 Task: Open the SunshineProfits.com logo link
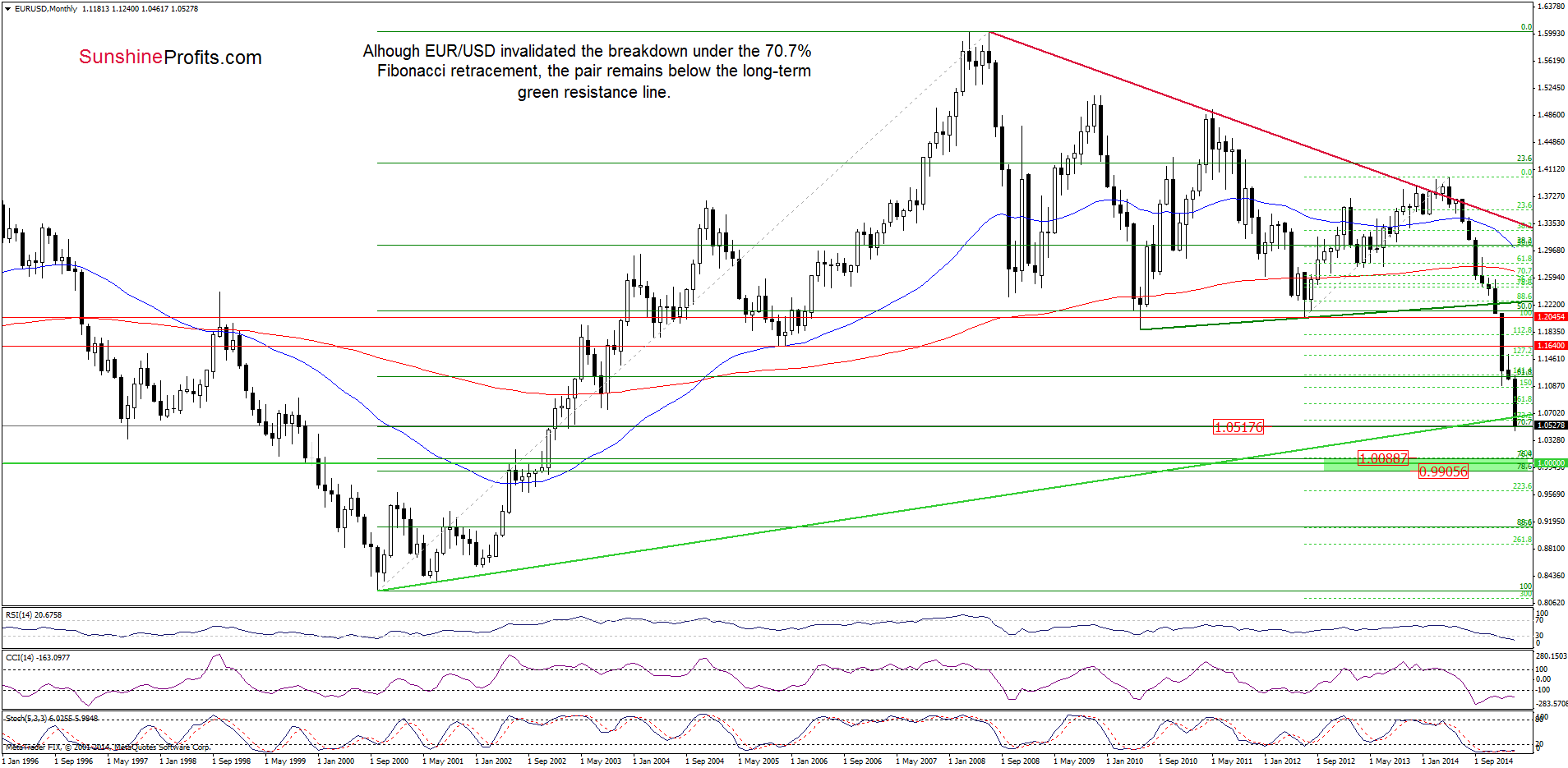tap(170, 57)
